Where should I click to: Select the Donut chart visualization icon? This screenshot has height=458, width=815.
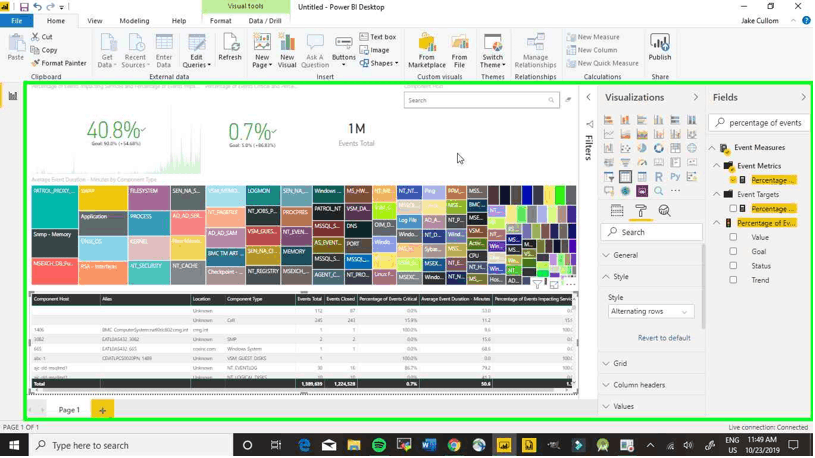(x=659, y=148)
